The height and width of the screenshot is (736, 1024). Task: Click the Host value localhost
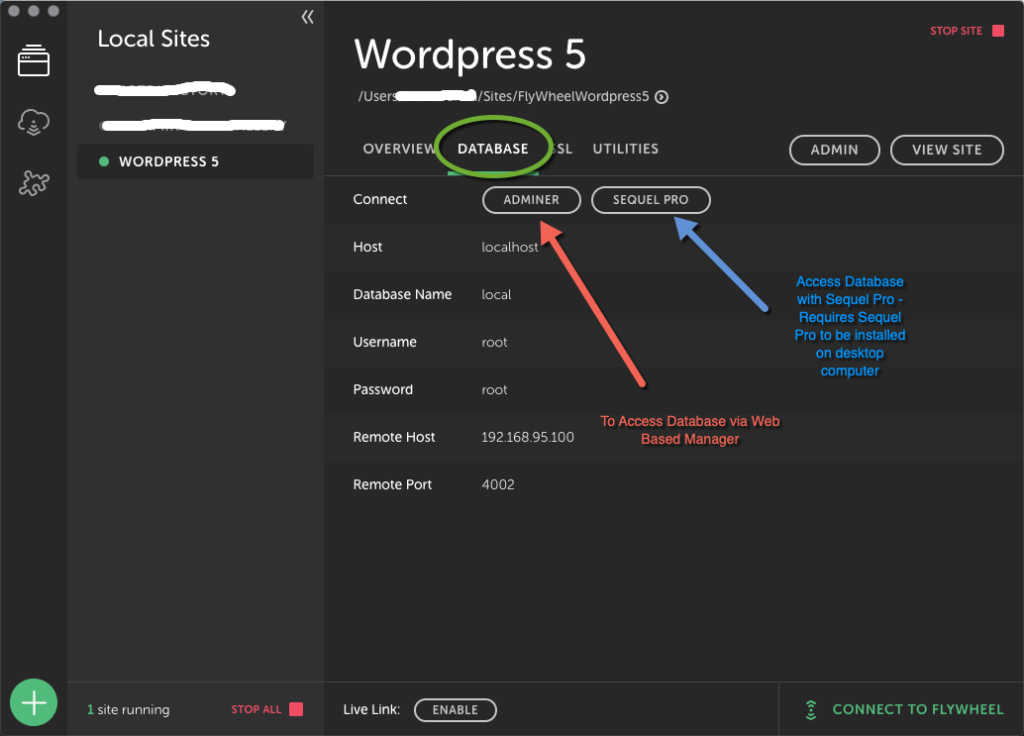coord(510,247)
